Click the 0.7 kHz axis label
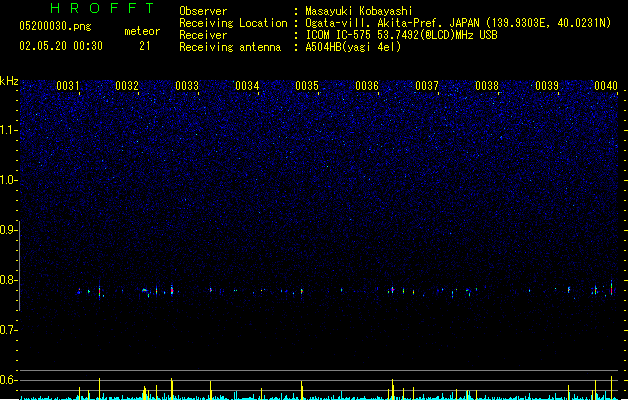 coord(9,330)
